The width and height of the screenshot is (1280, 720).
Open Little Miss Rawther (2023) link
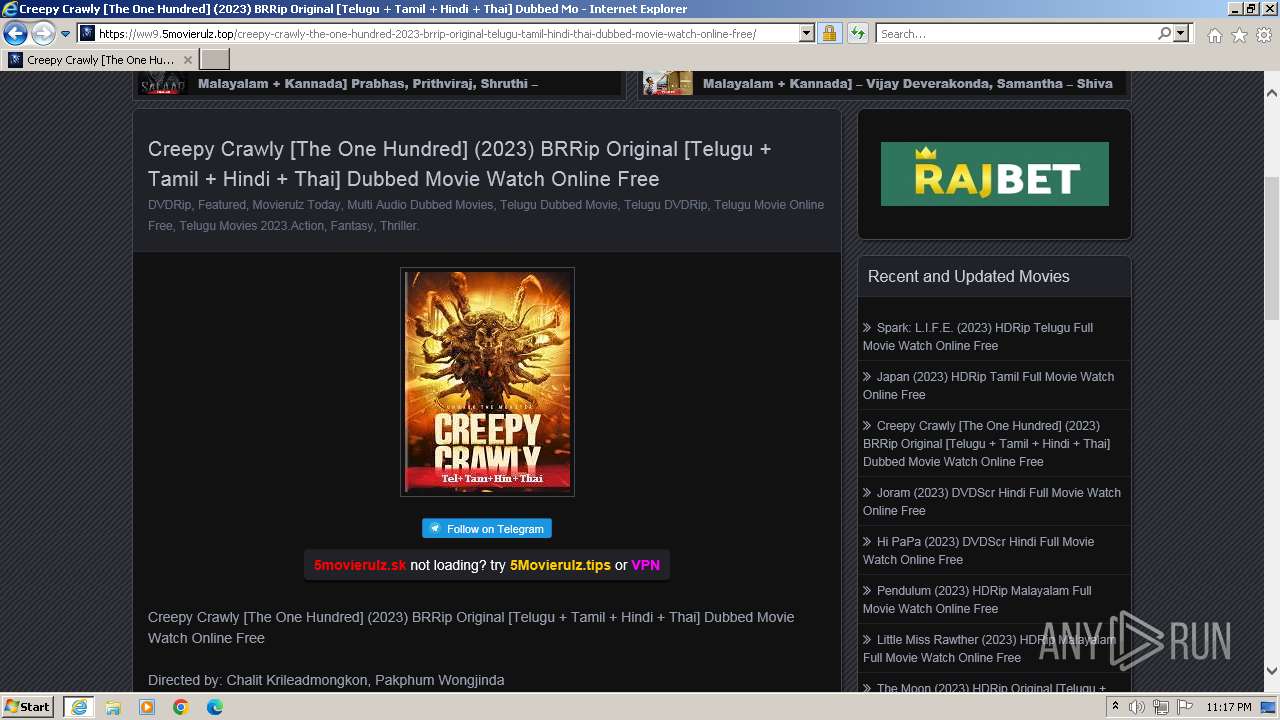tap(989, 648)
